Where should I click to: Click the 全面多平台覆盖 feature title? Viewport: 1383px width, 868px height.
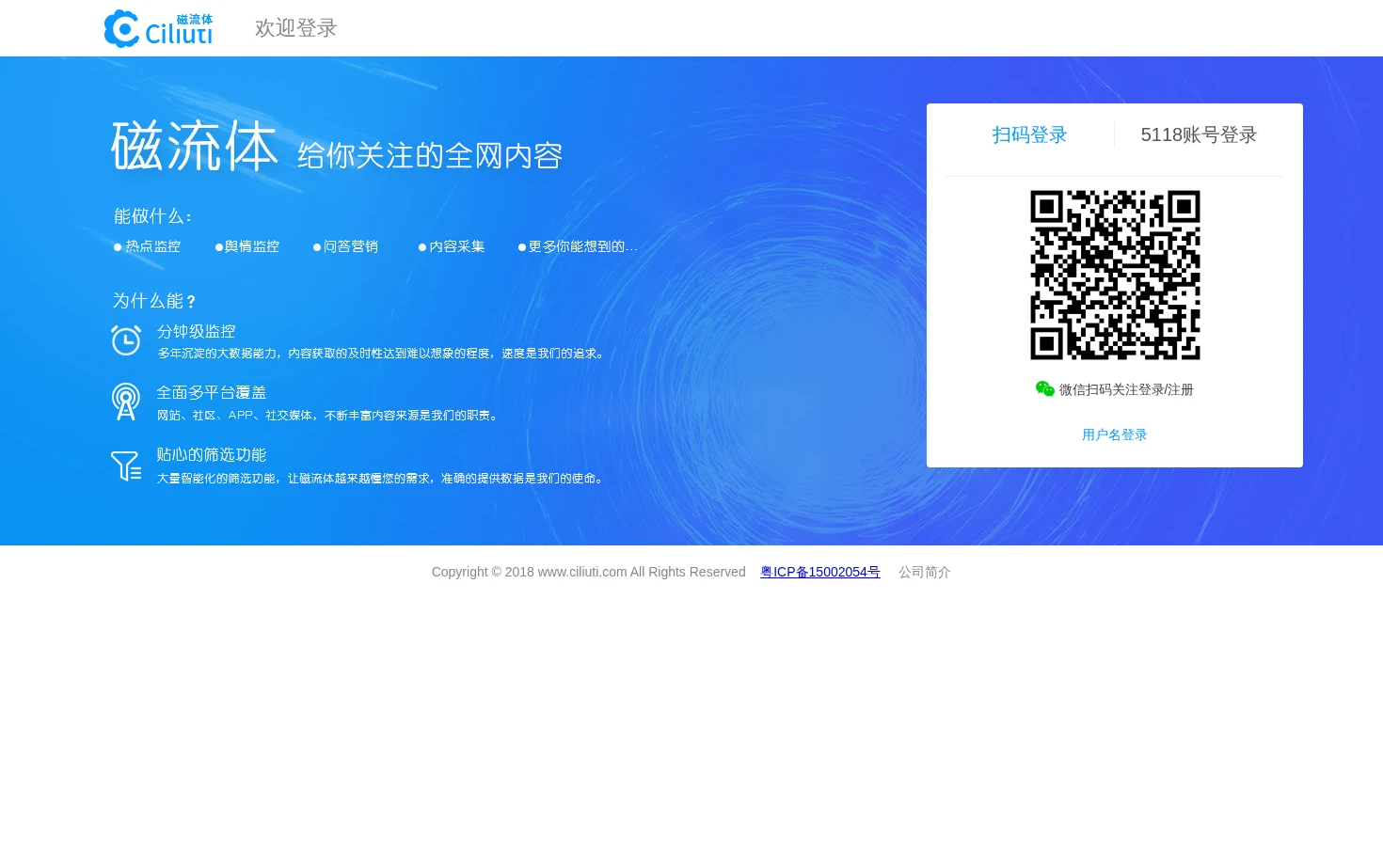[x=212, y=392]
